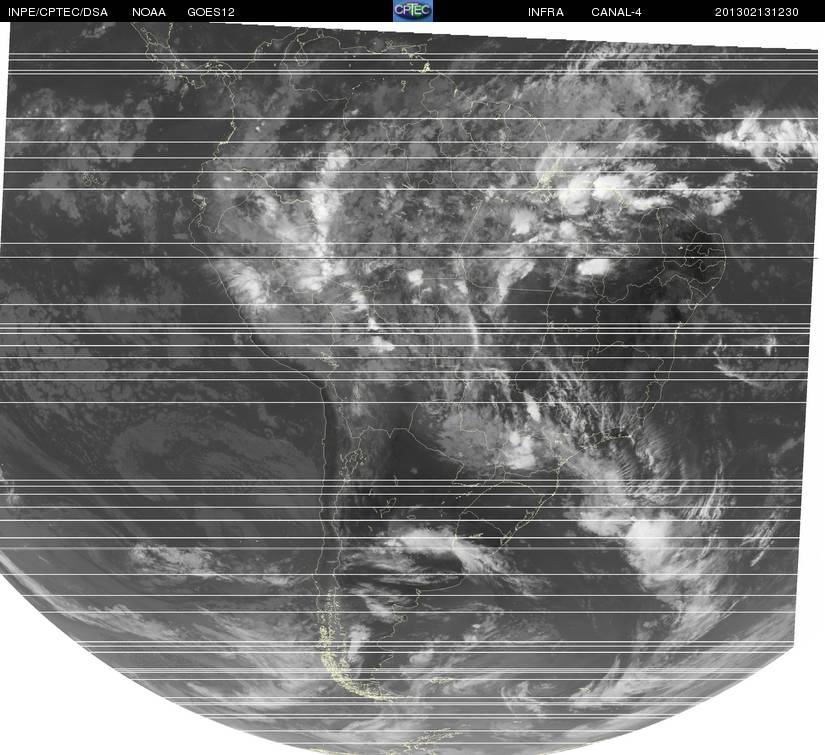Click the NOAA label in the header
The image size is (825, 755).
tap(149, 12)
